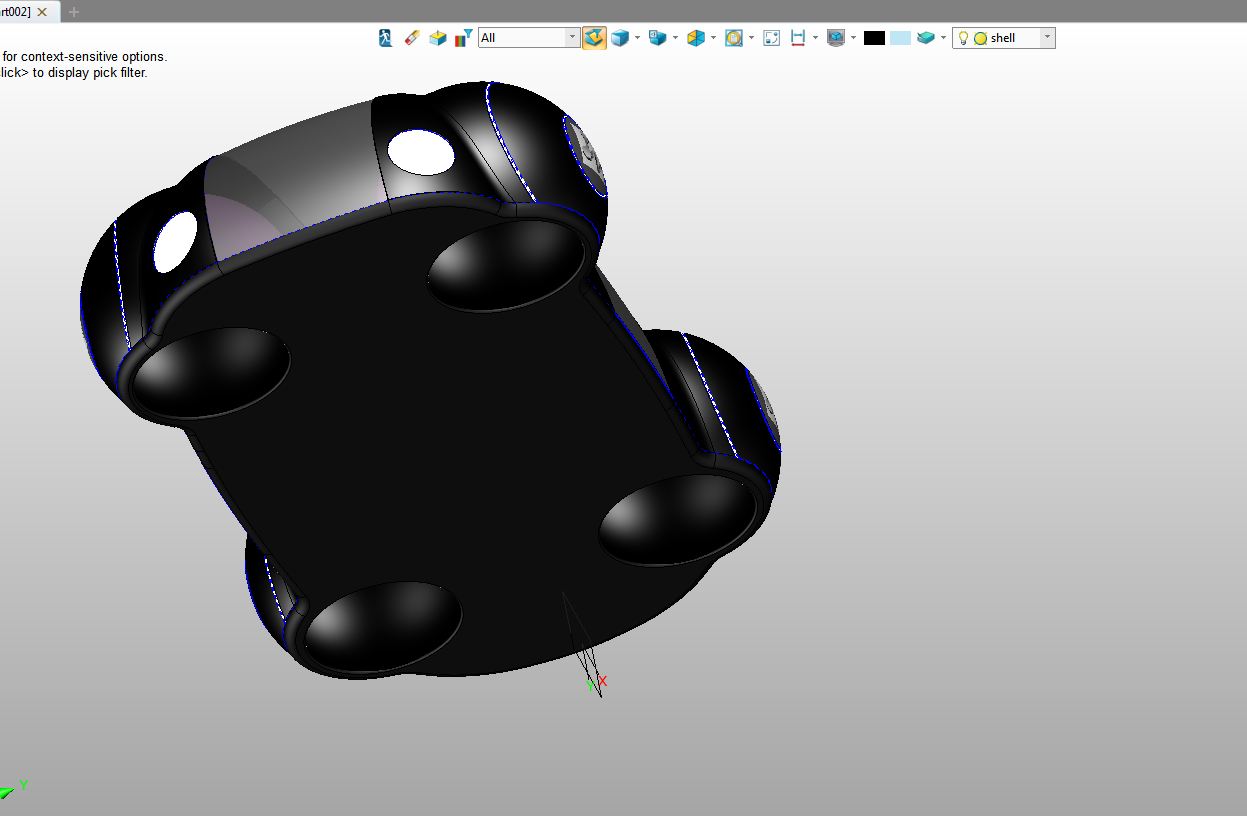This screenshot has width=1247, height=816.
Task: Click the fit-to-window frame icon
Action: coord(772,38)
